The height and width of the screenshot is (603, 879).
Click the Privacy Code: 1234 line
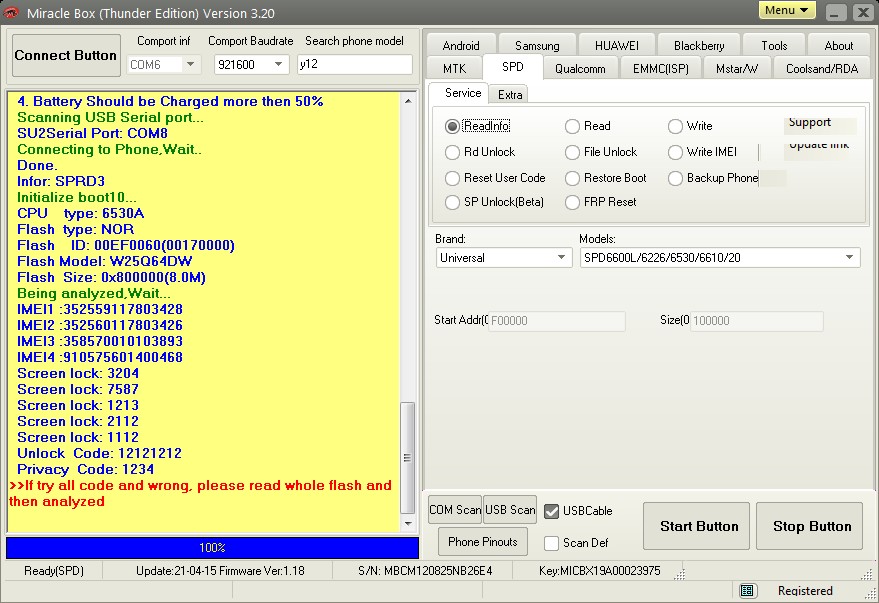[85, 470]
